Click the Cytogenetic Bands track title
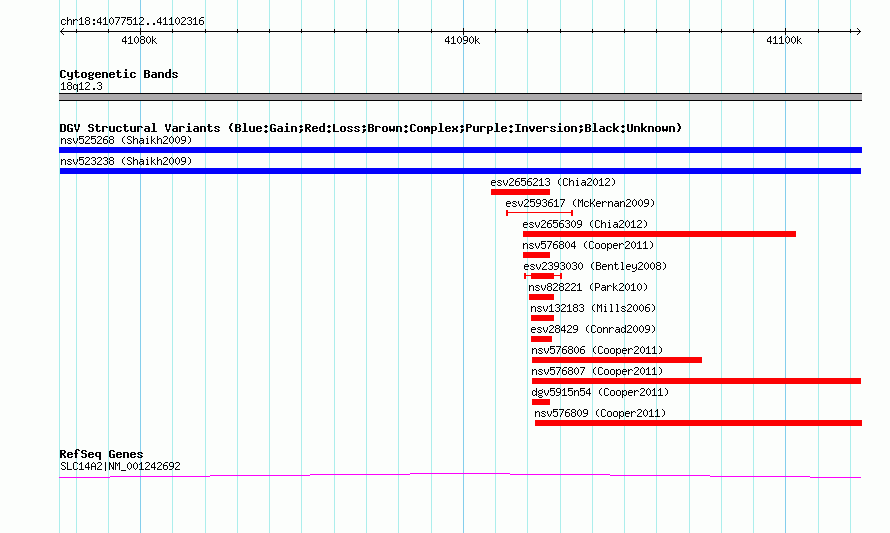Viewport: 890px width, 533px height. point(119,74)
